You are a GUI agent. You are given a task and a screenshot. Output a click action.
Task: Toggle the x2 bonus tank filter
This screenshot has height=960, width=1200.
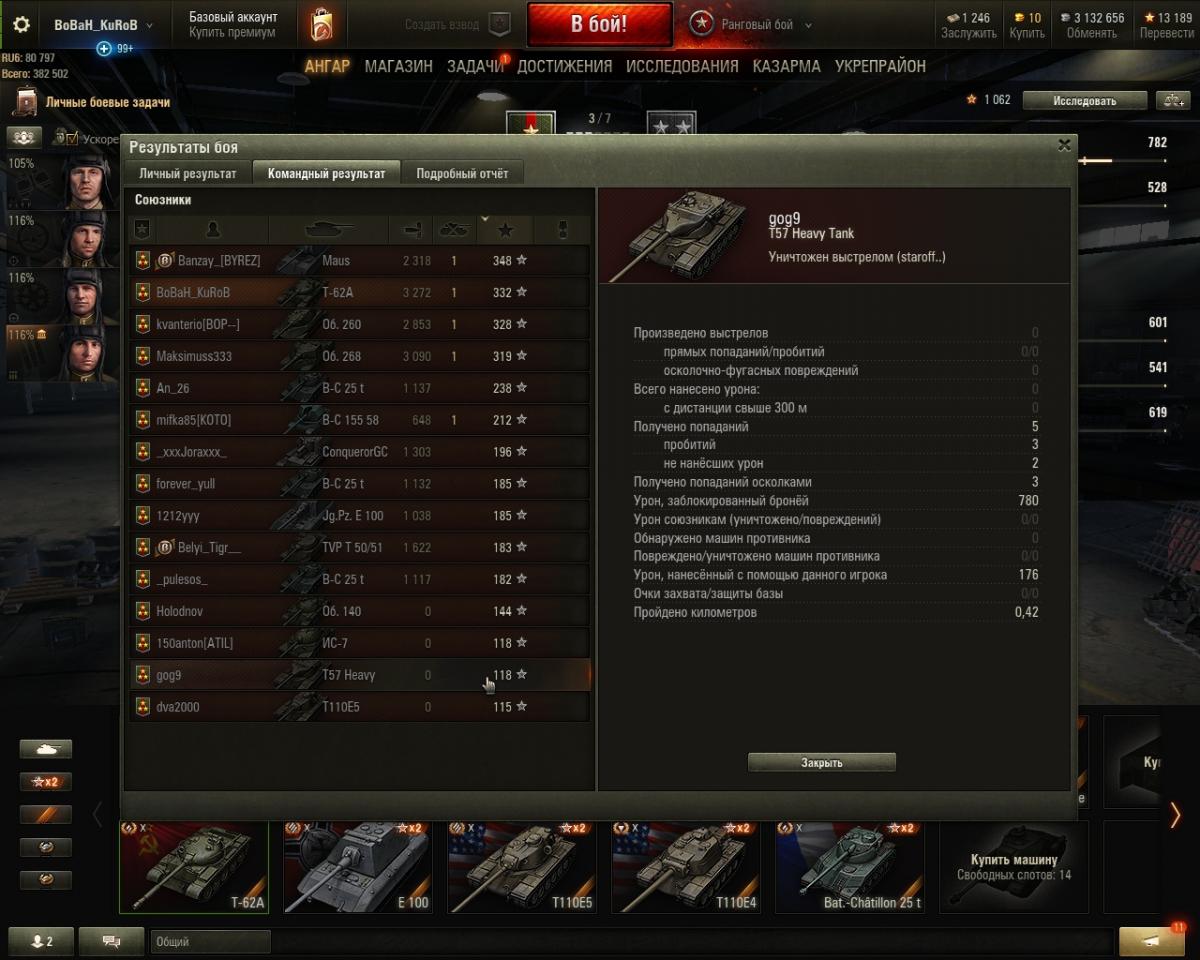[46, 782]
